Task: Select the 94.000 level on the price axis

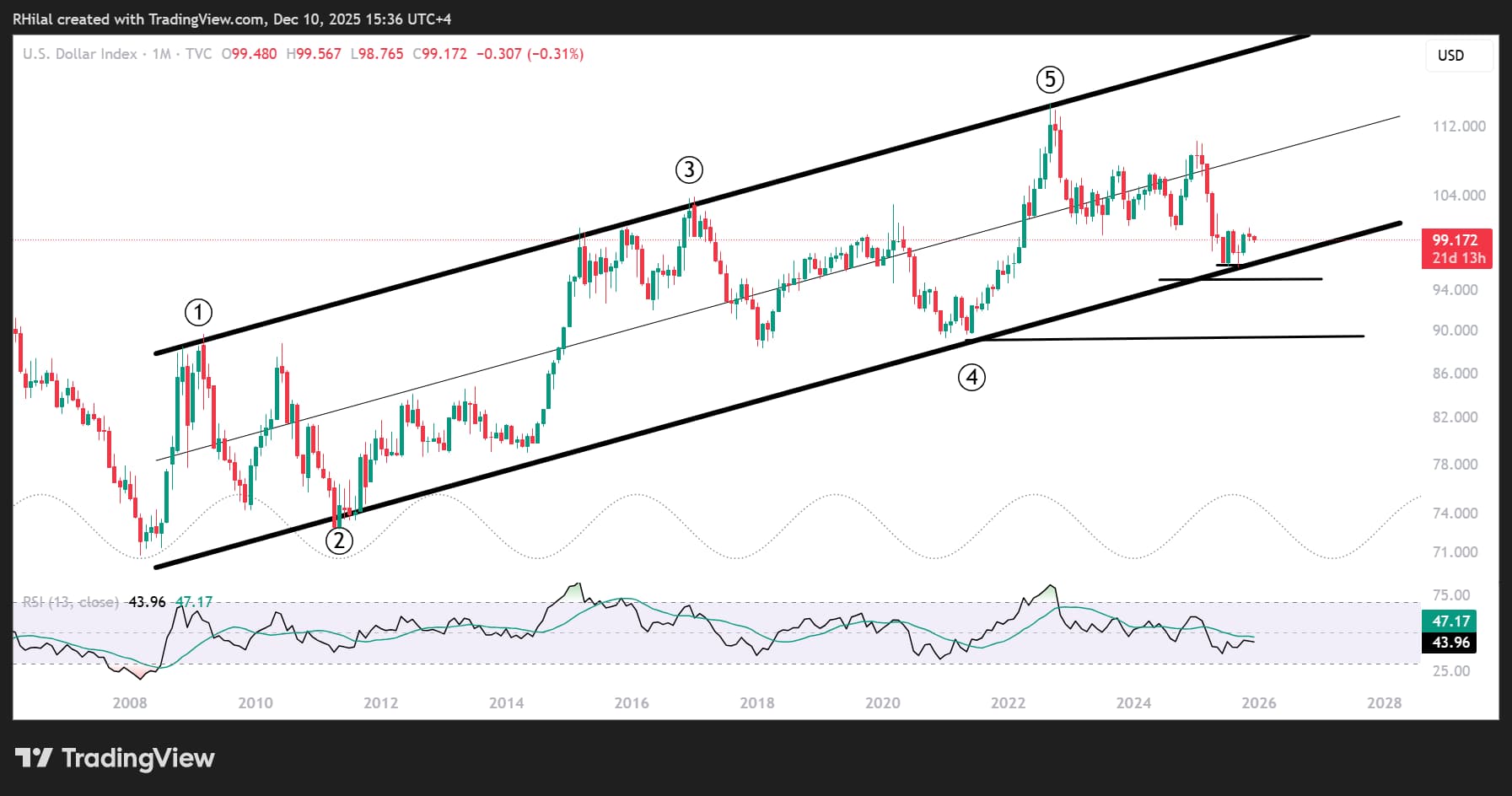Action: coord(1454,288)
